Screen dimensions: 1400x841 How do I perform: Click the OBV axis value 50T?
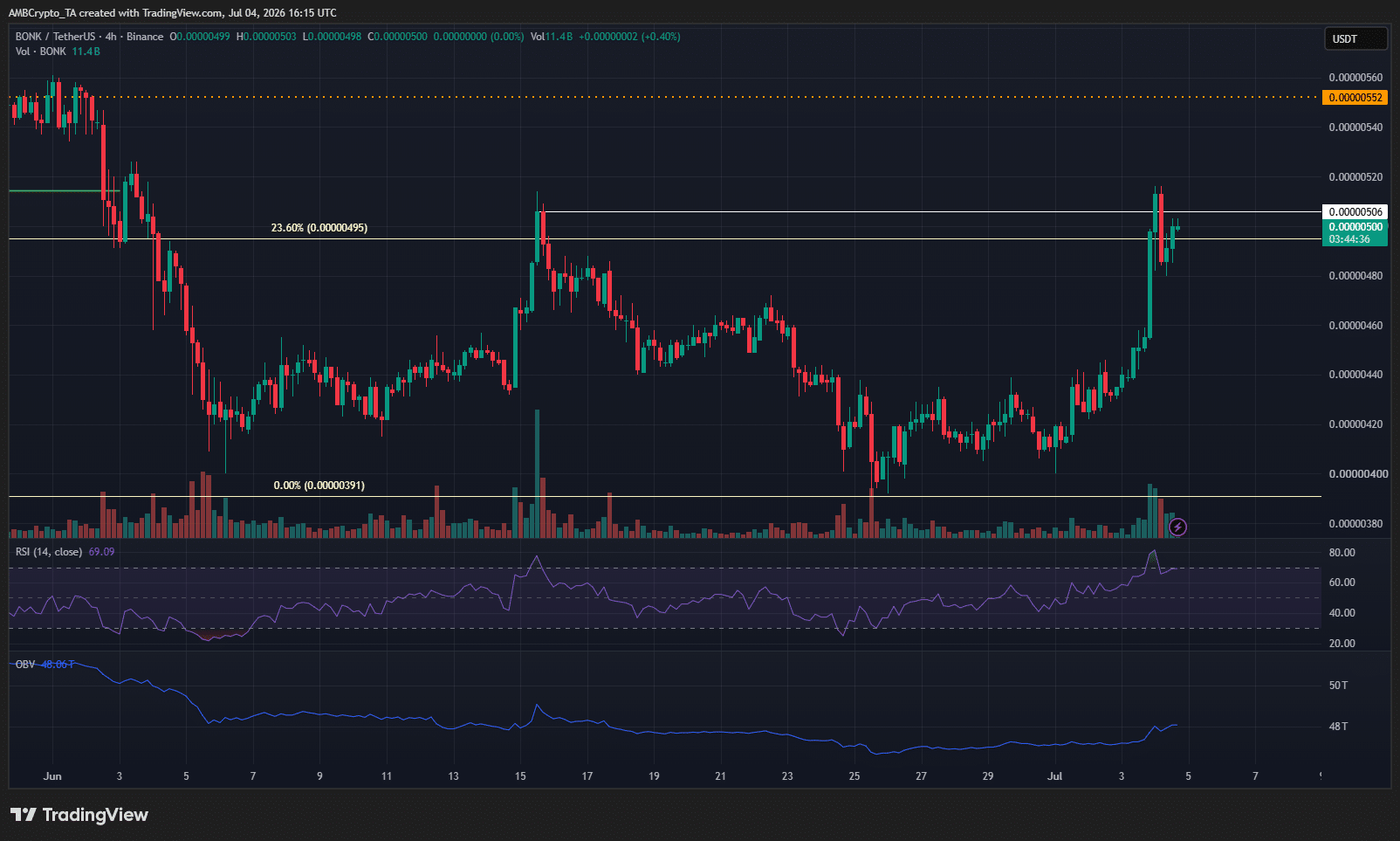point(1338,686)
